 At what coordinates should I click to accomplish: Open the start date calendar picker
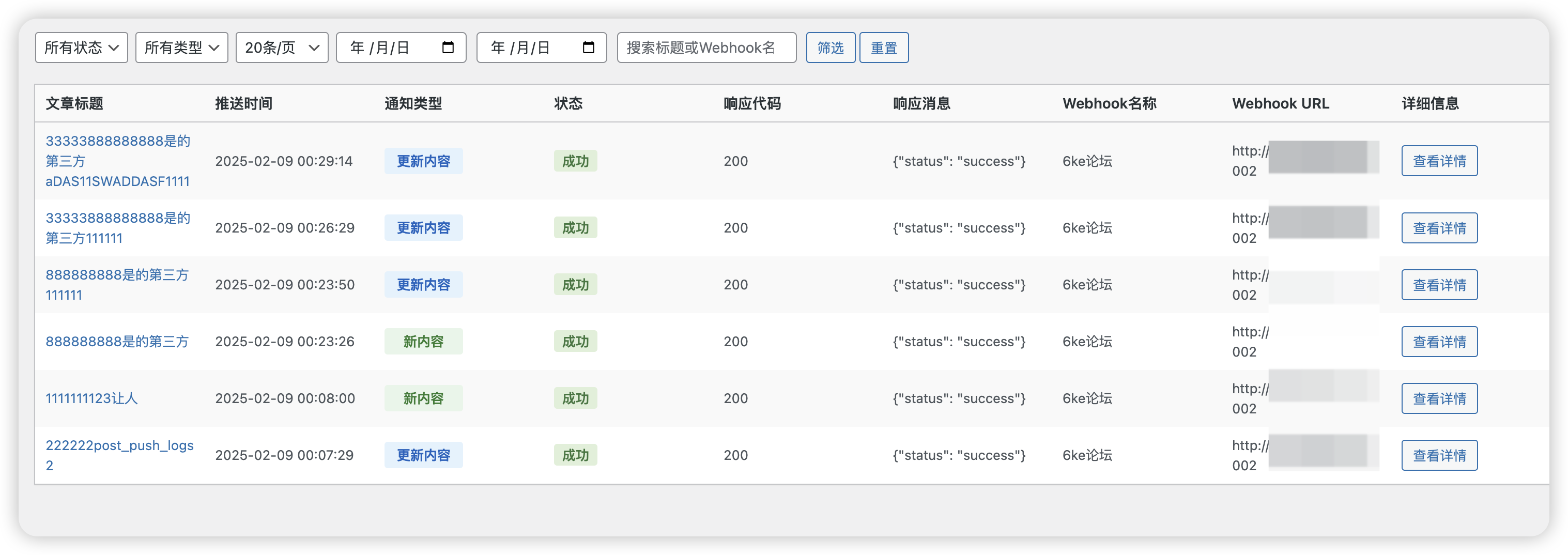(449, 47)
